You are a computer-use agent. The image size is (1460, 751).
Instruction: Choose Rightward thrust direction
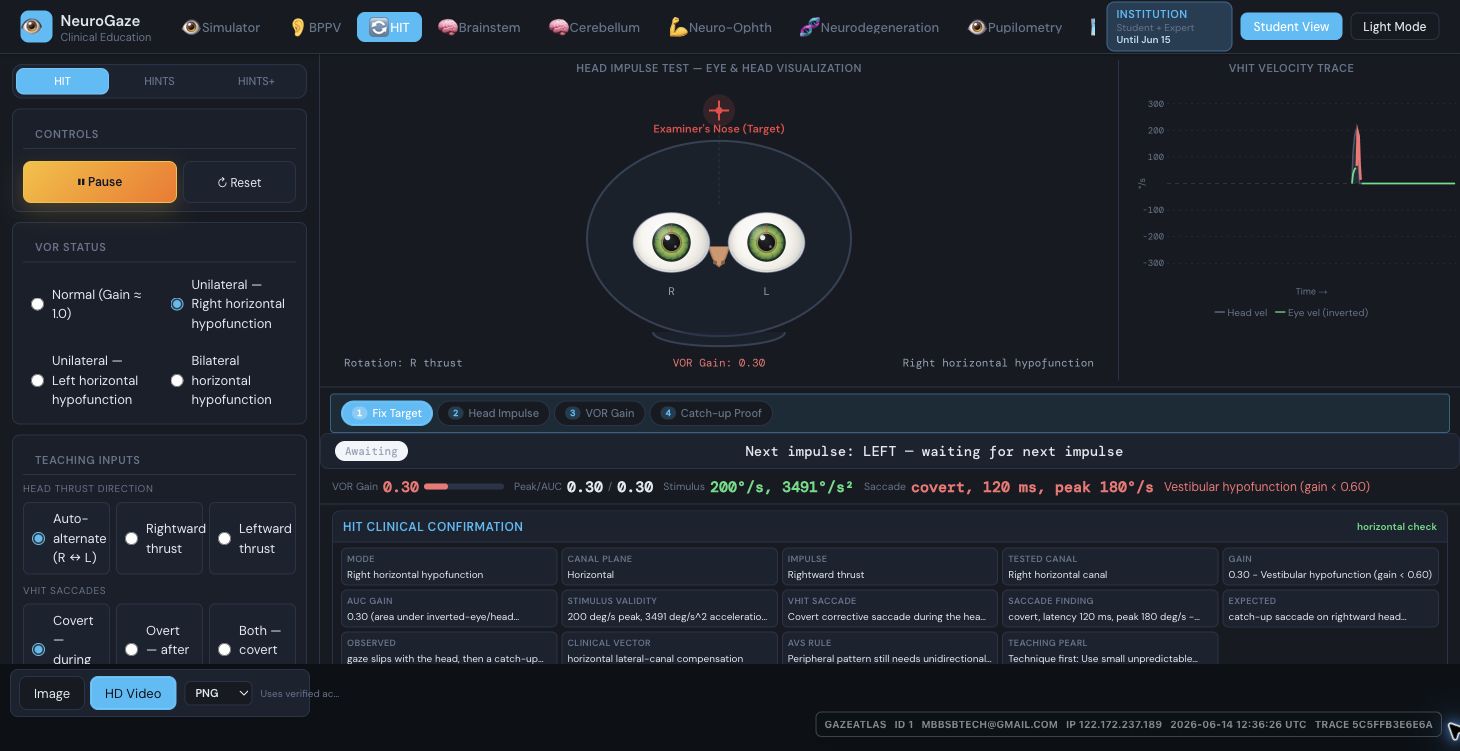(159, 538)
